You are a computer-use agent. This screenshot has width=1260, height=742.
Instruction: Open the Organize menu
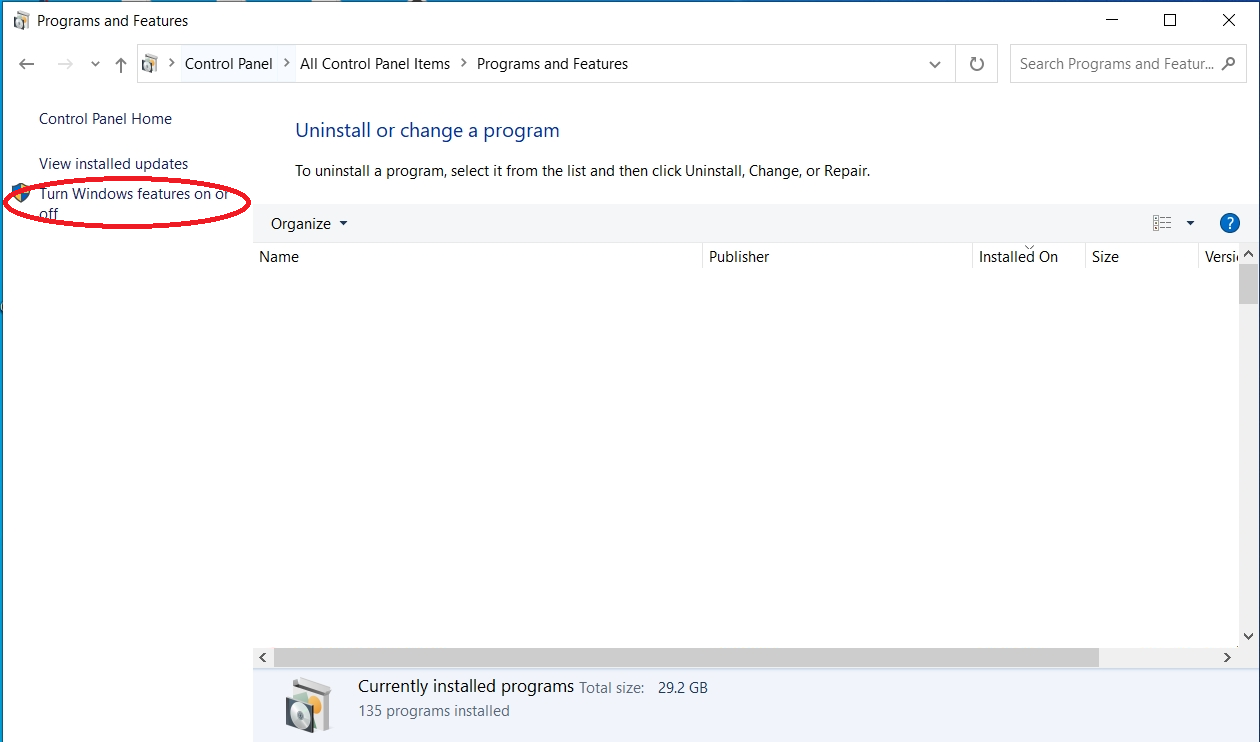[309, 224]
